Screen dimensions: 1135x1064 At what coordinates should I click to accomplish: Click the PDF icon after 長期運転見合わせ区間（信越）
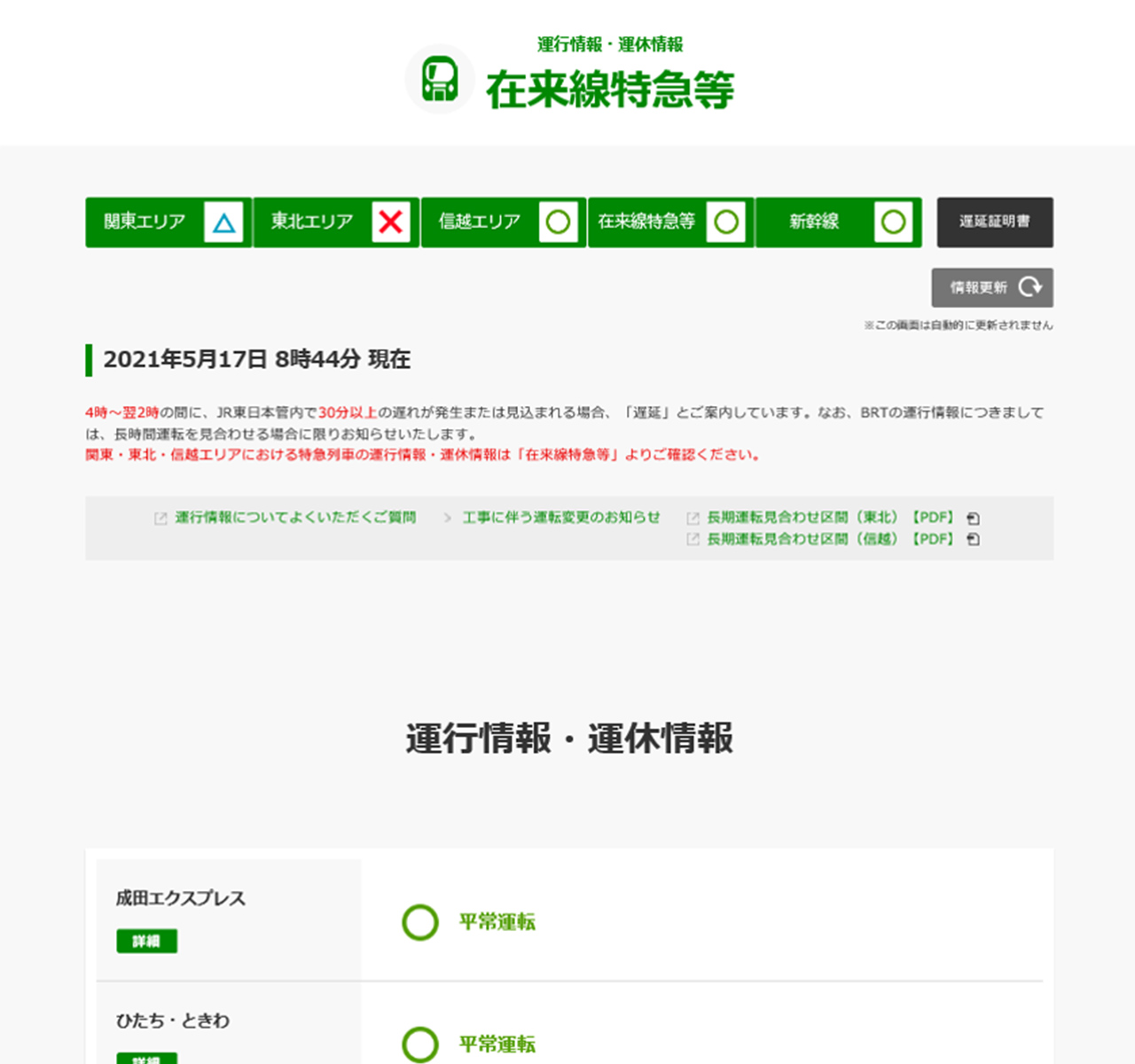(x=973, y=539)
